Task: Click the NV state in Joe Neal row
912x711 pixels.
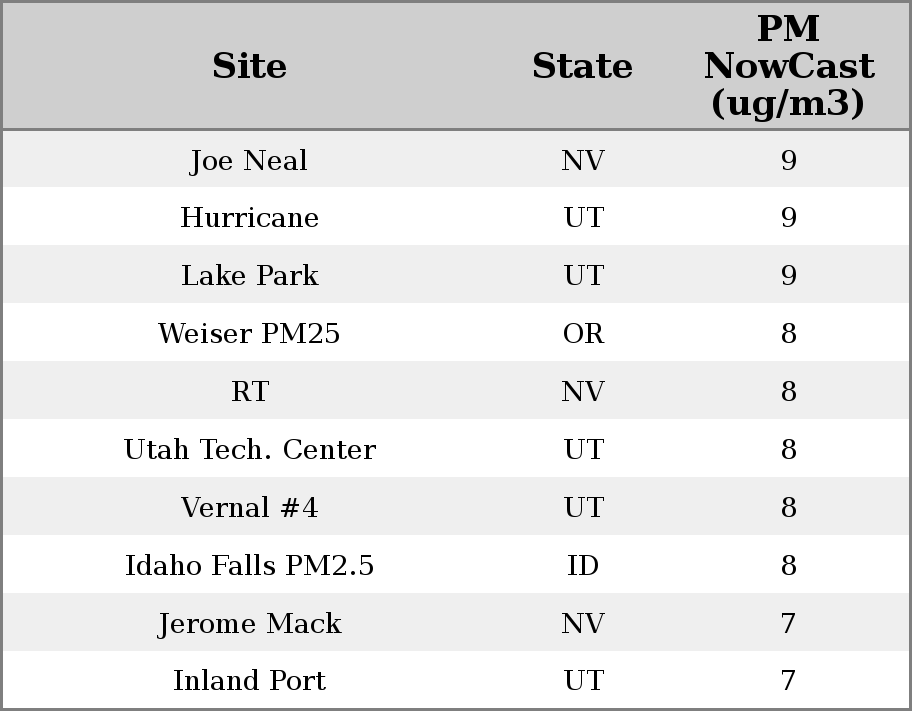Action: (583, 160)
